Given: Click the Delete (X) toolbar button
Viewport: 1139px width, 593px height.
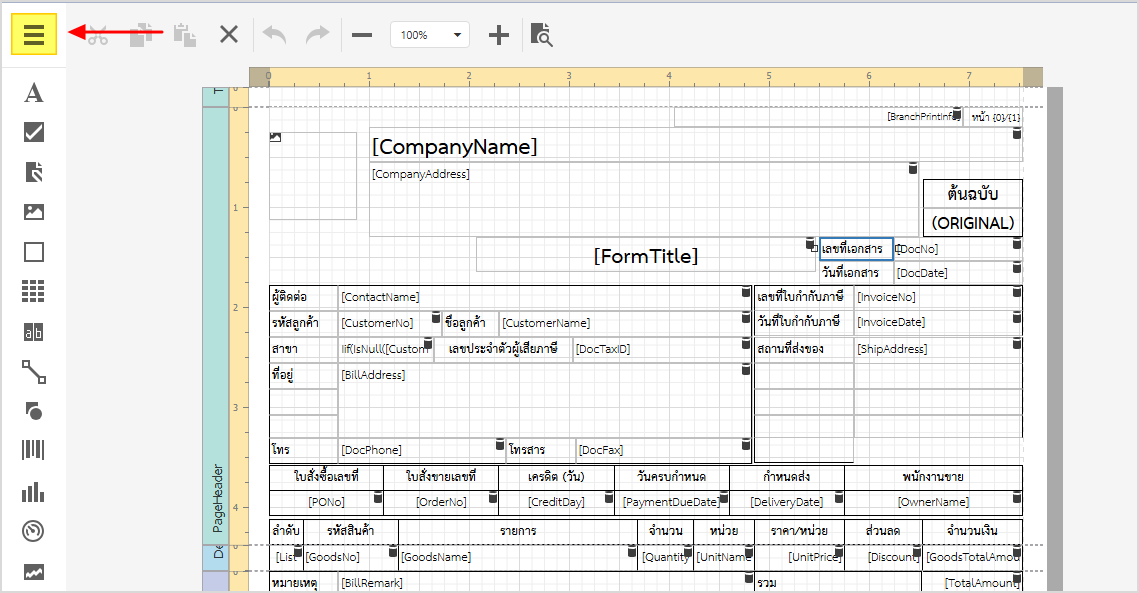Looking at the screenshot, I should [x=229, y=35].
